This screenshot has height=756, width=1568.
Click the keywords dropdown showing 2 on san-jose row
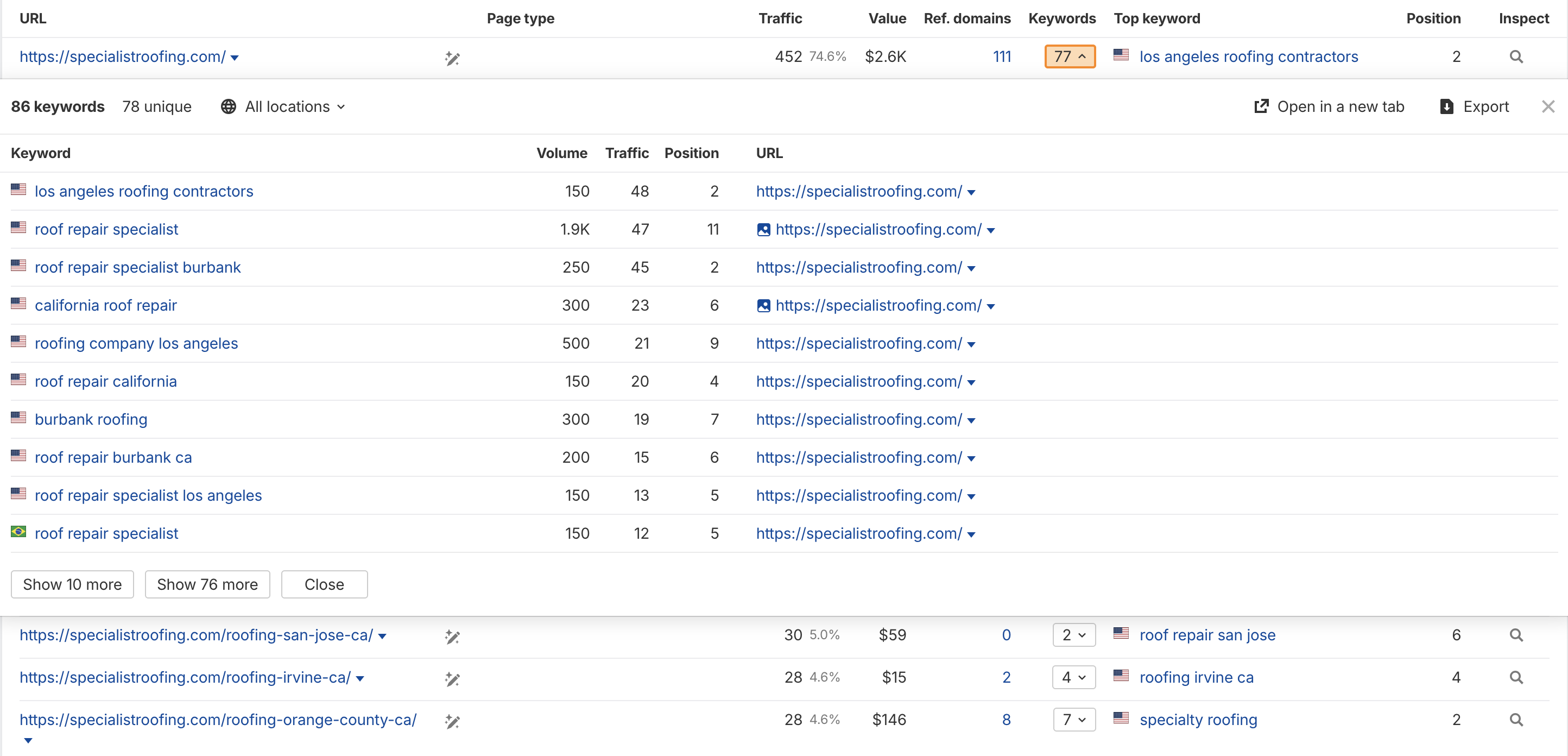1074,635
